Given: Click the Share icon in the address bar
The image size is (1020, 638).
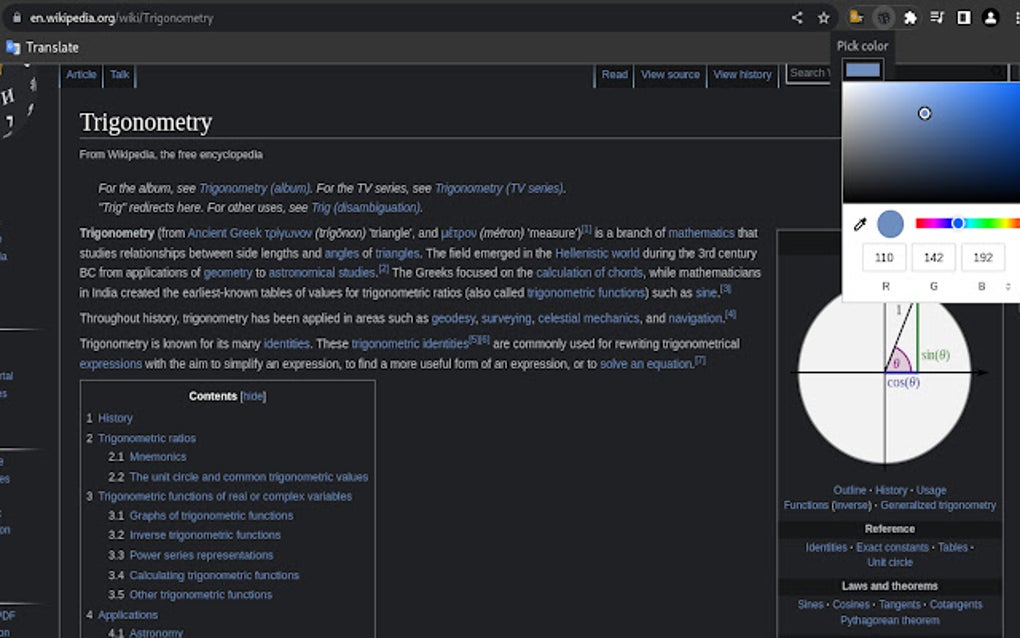Looking at the screenshot, I should coord(797,17).
